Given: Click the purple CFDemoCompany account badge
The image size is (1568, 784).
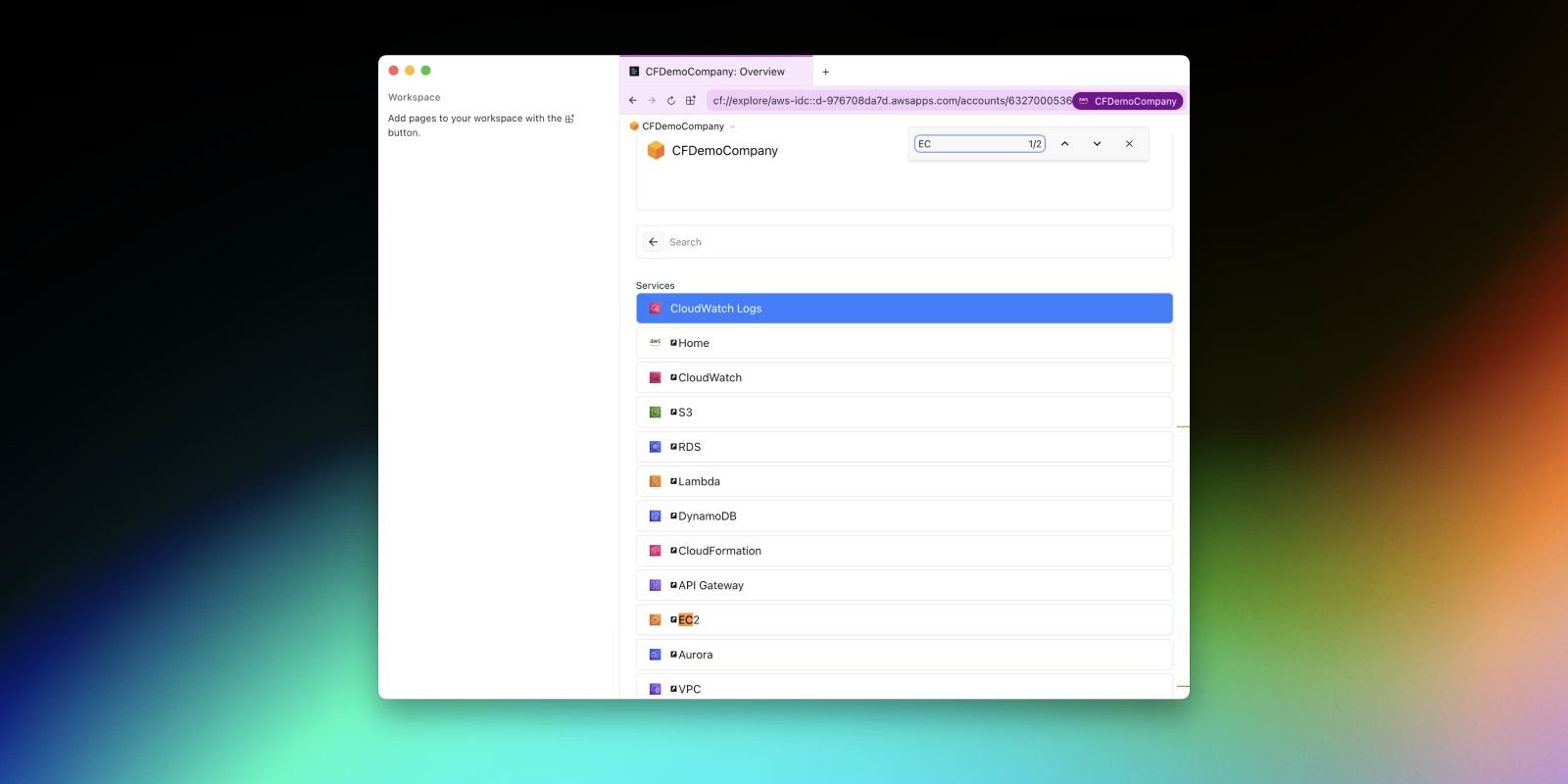Looking at the screenshot, I should (1128, 101).
